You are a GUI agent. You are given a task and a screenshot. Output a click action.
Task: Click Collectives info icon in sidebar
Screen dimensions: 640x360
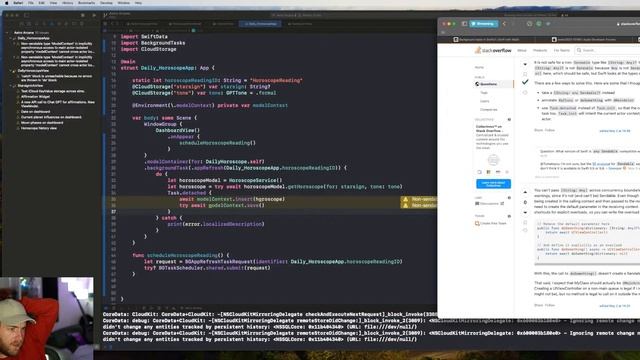[x=509, y=120]
